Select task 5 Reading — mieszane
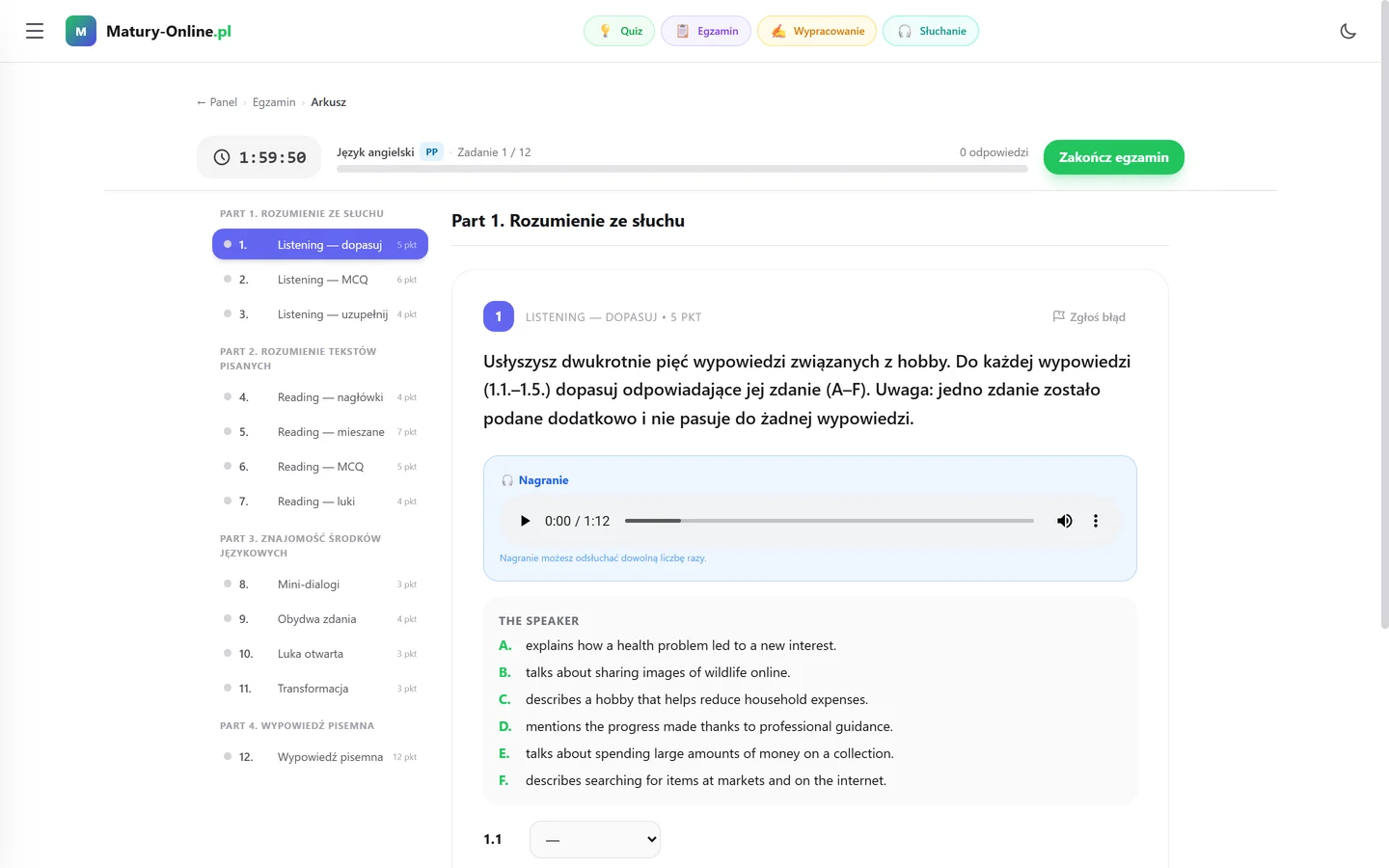This screenshot has height=868, width=1389. tap(320, 432)
